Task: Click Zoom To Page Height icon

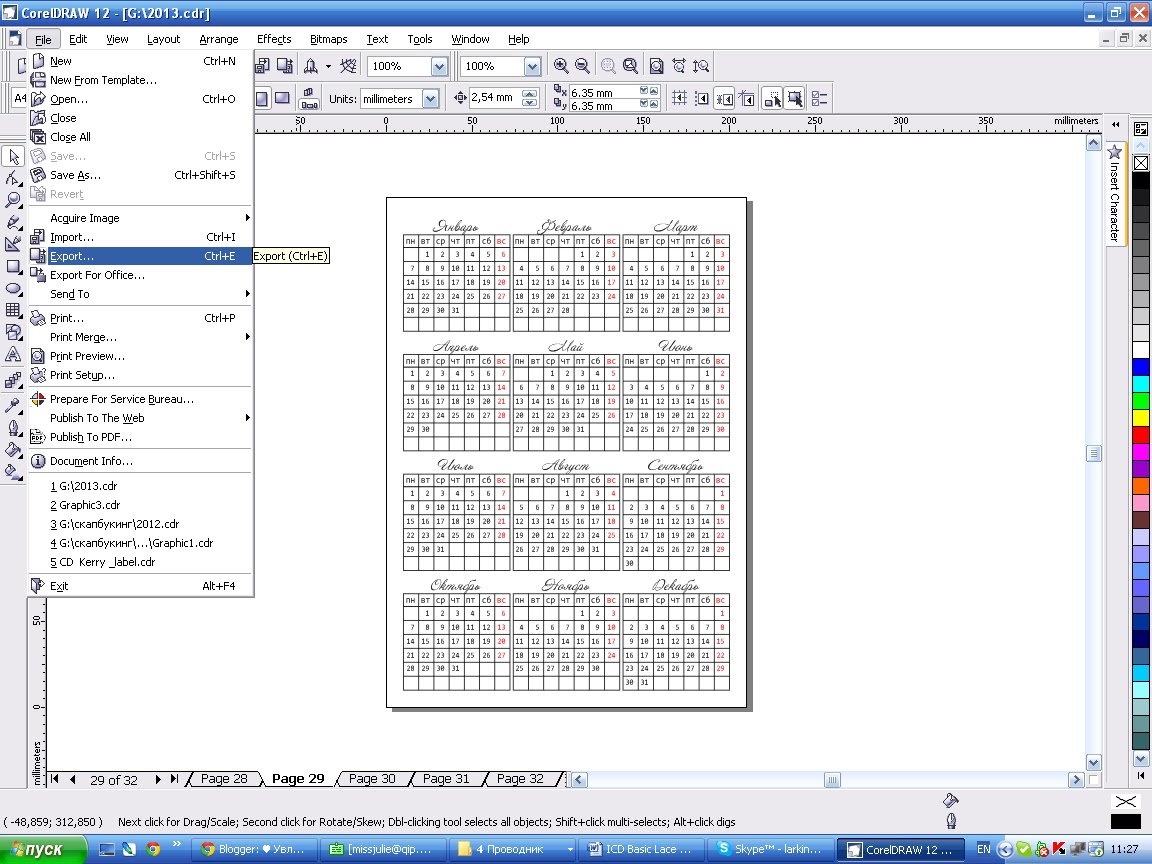Action: coord(701,66)
